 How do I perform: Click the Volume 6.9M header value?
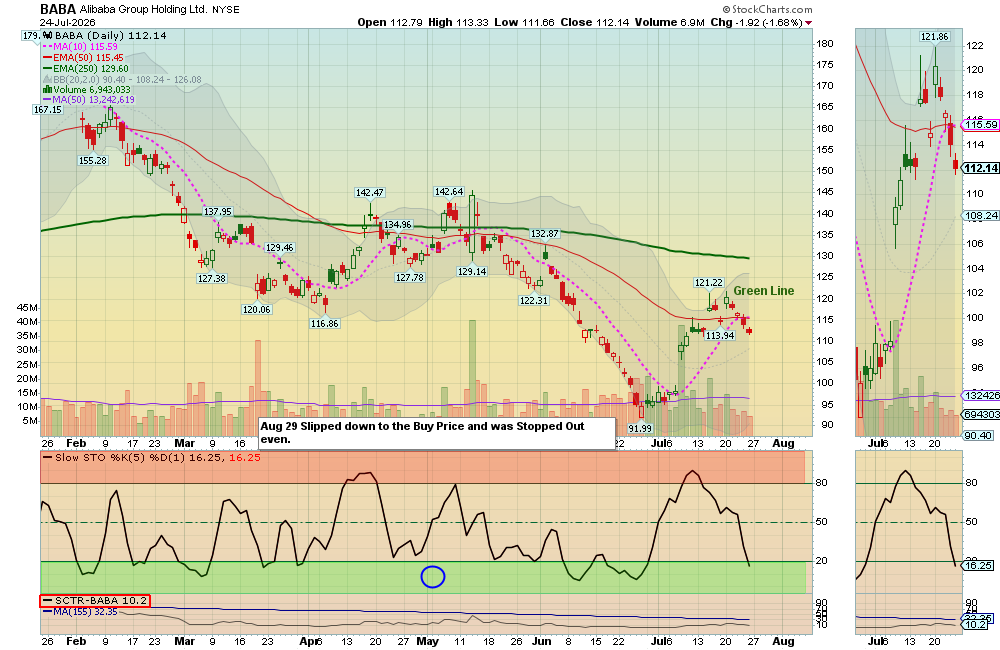670,22
